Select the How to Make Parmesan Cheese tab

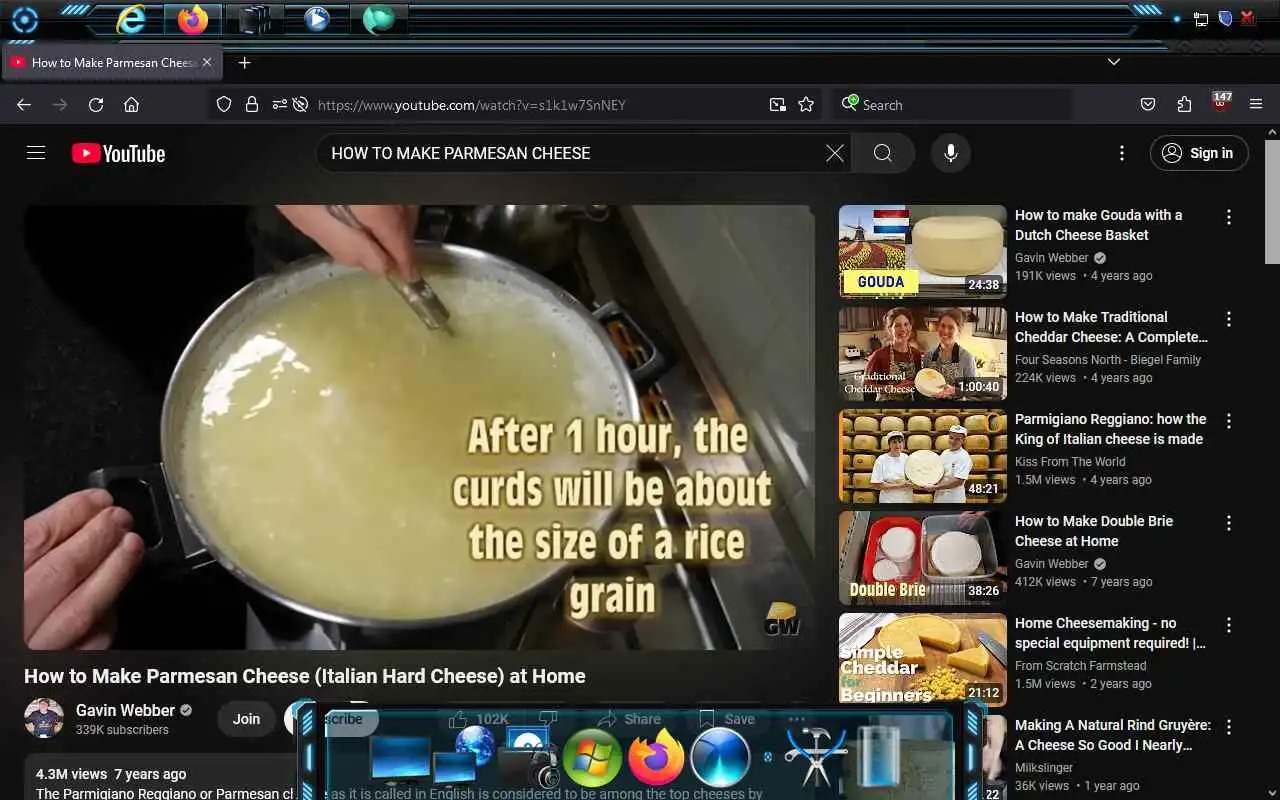click(x=112, y=62)
